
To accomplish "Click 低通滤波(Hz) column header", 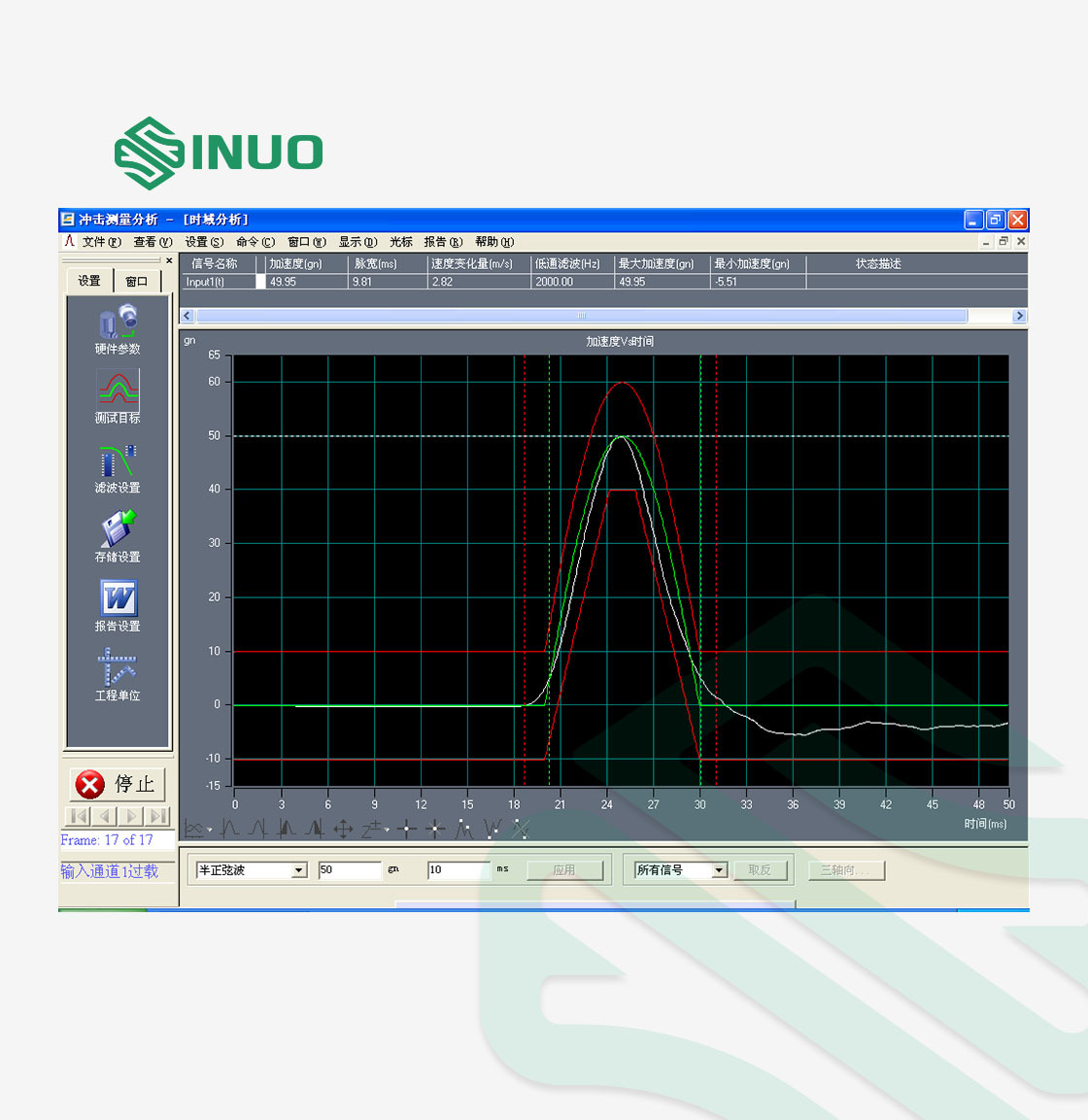I will coord(573,264).
